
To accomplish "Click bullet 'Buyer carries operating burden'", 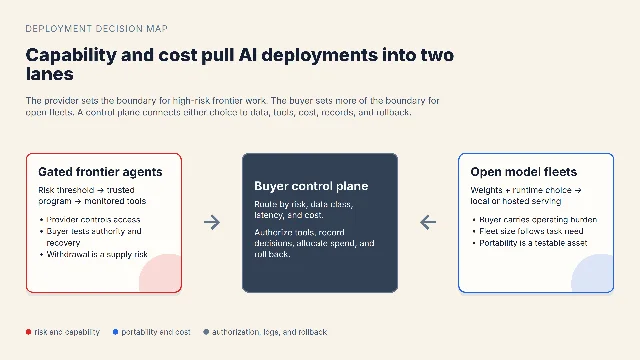I will tap(538, 220).
